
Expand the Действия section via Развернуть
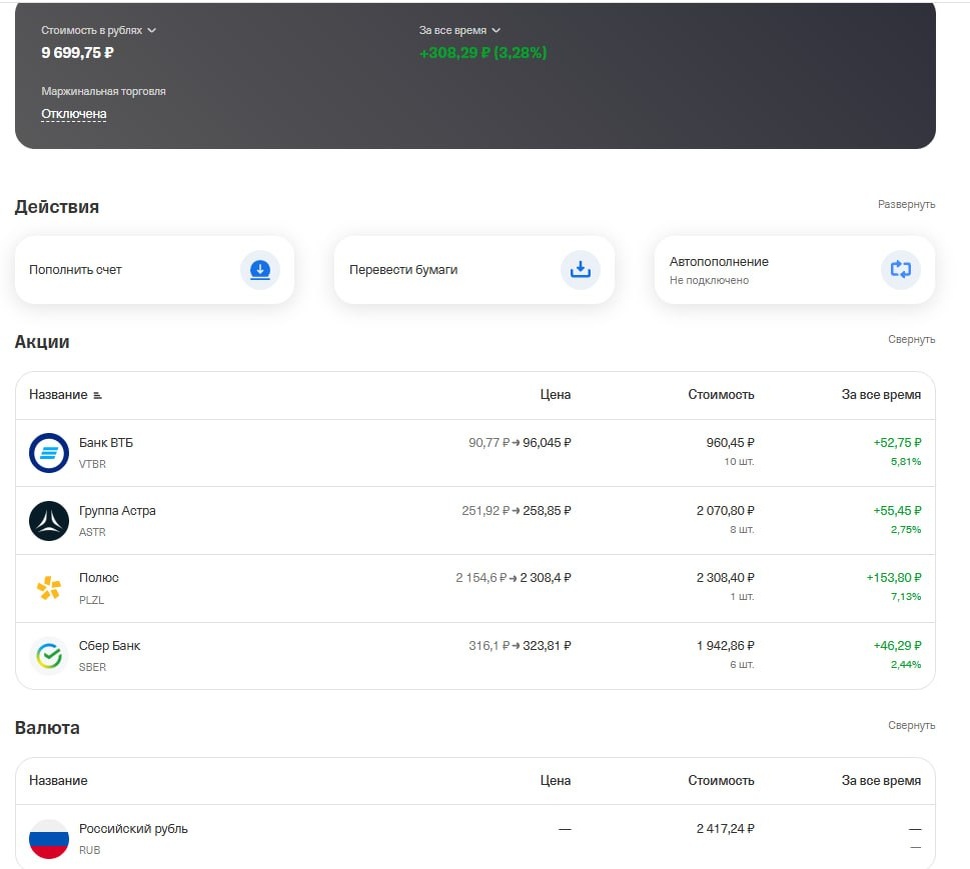click(x=906, y=204)
